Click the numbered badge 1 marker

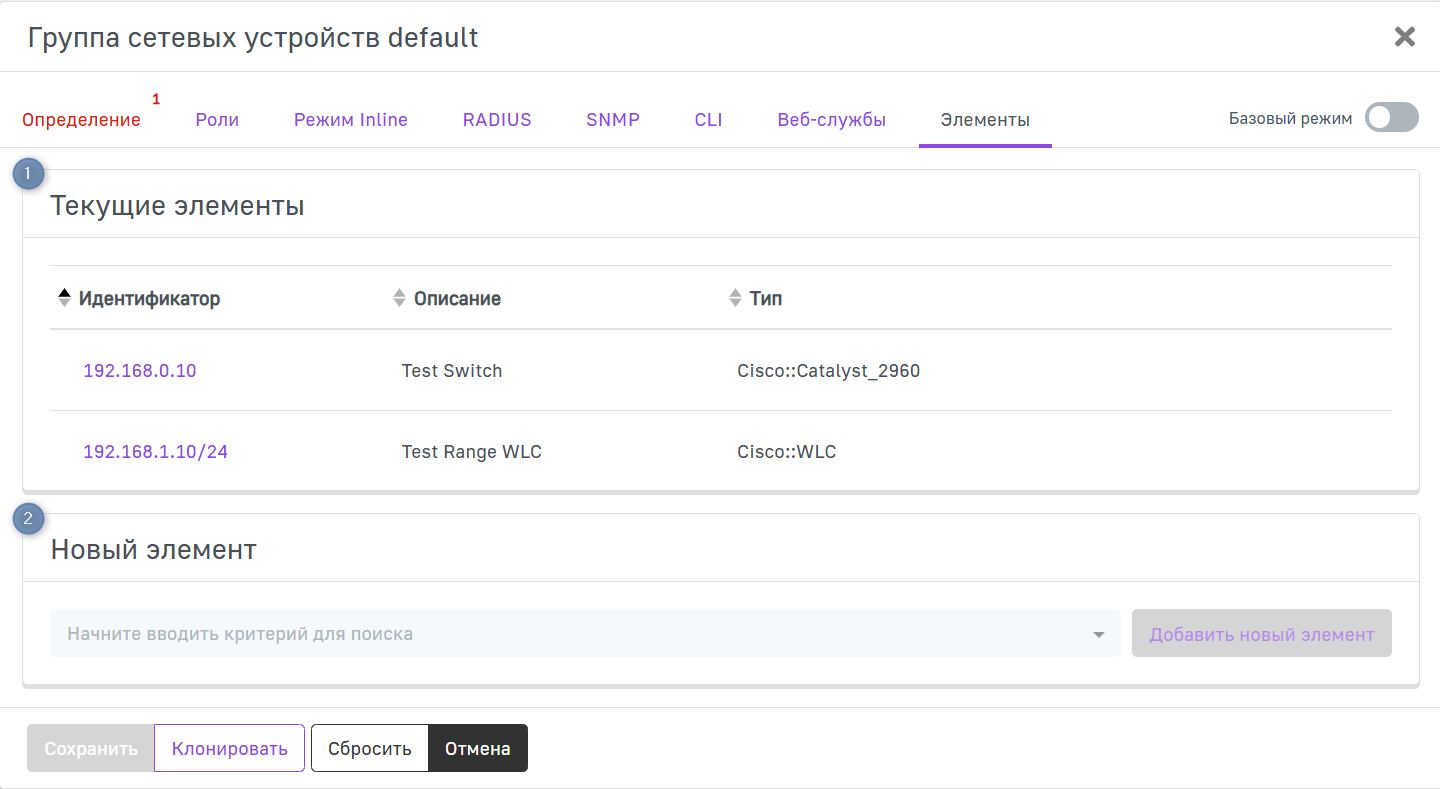tap(28, 174)
